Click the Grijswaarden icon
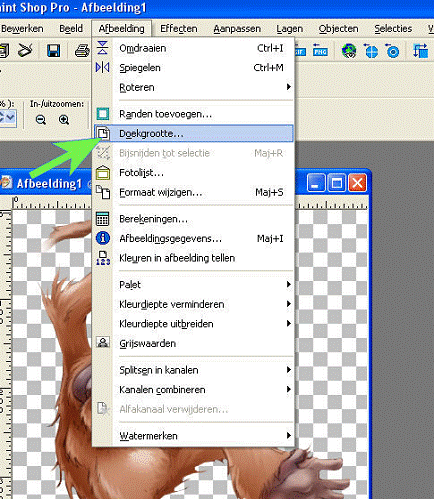 103,343
